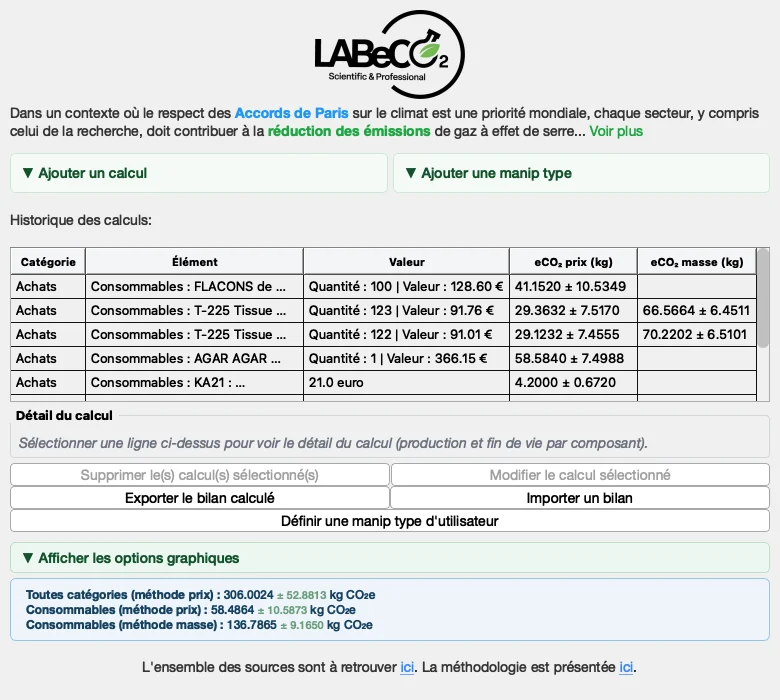Click the 'Historique des calculs:' label
The image size is (780, 700).
click(81, 220)
